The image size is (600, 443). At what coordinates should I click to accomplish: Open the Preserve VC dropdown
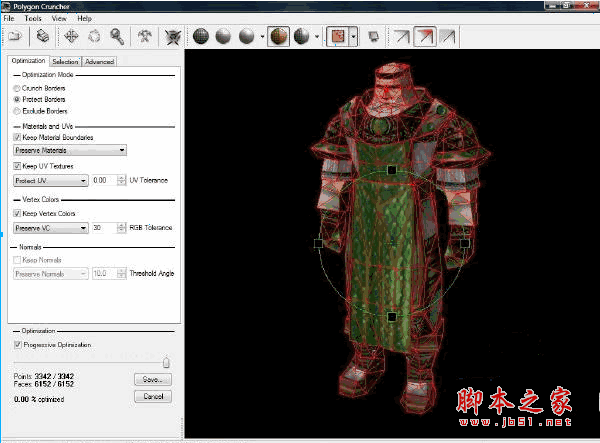[51, 228]
